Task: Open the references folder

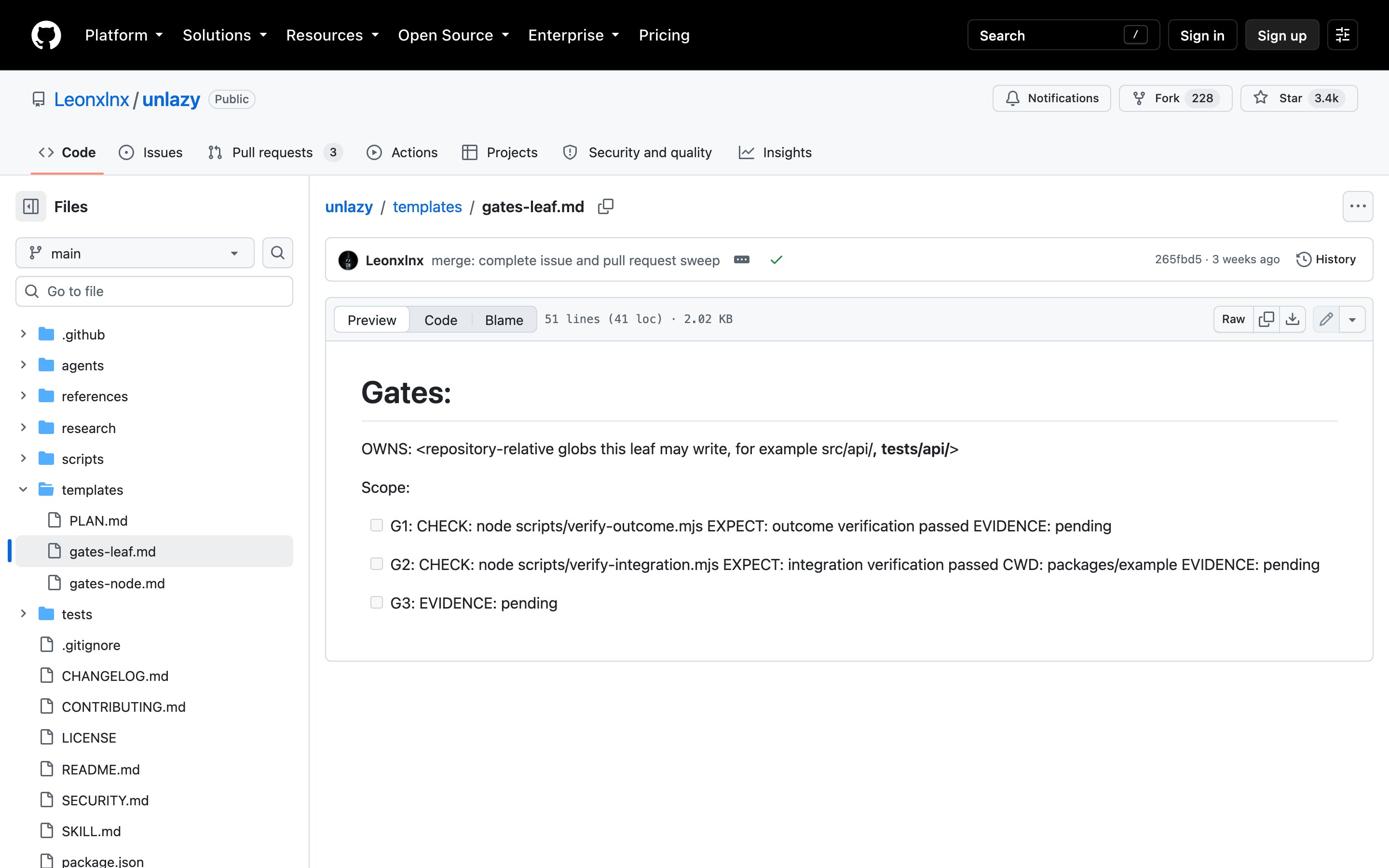Action: pyautogui.click(x=95, y=397)
